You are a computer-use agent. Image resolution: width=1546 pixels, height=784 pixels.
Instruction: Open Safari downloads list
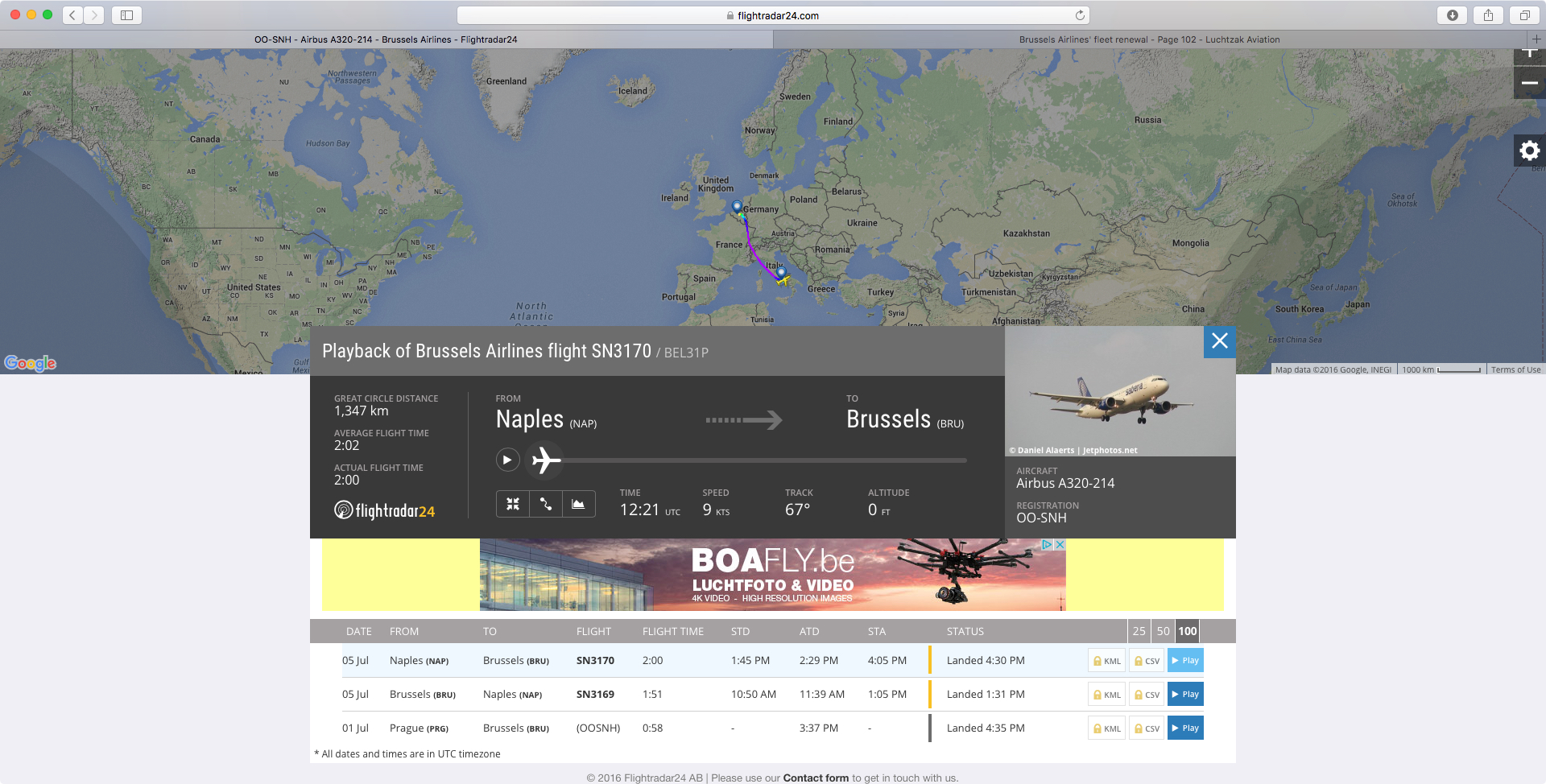1453,15
